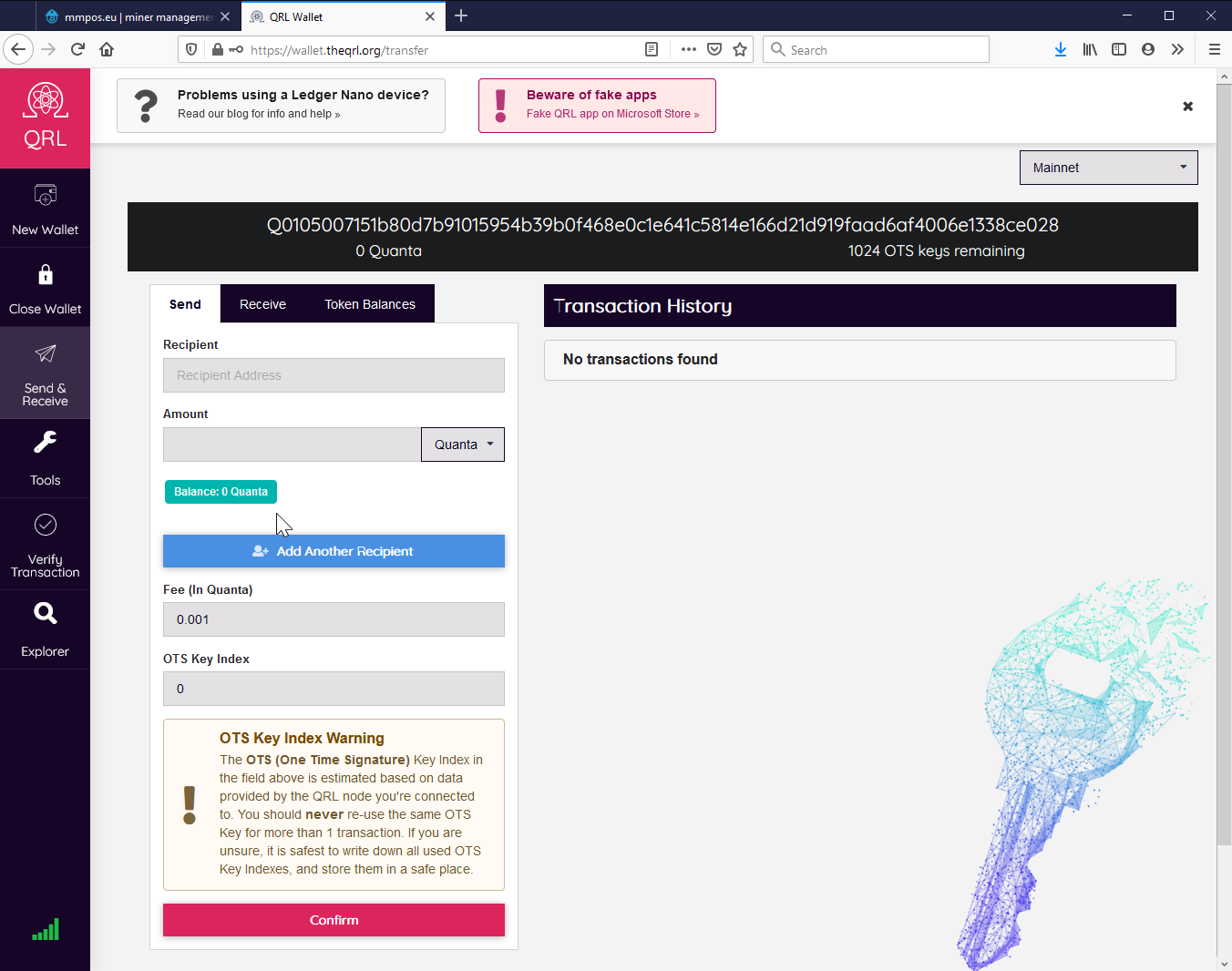Open page actions ellipsis menu
Image resolution: width=1232 pixels, height=971 pixels.
tap(689, 49)
